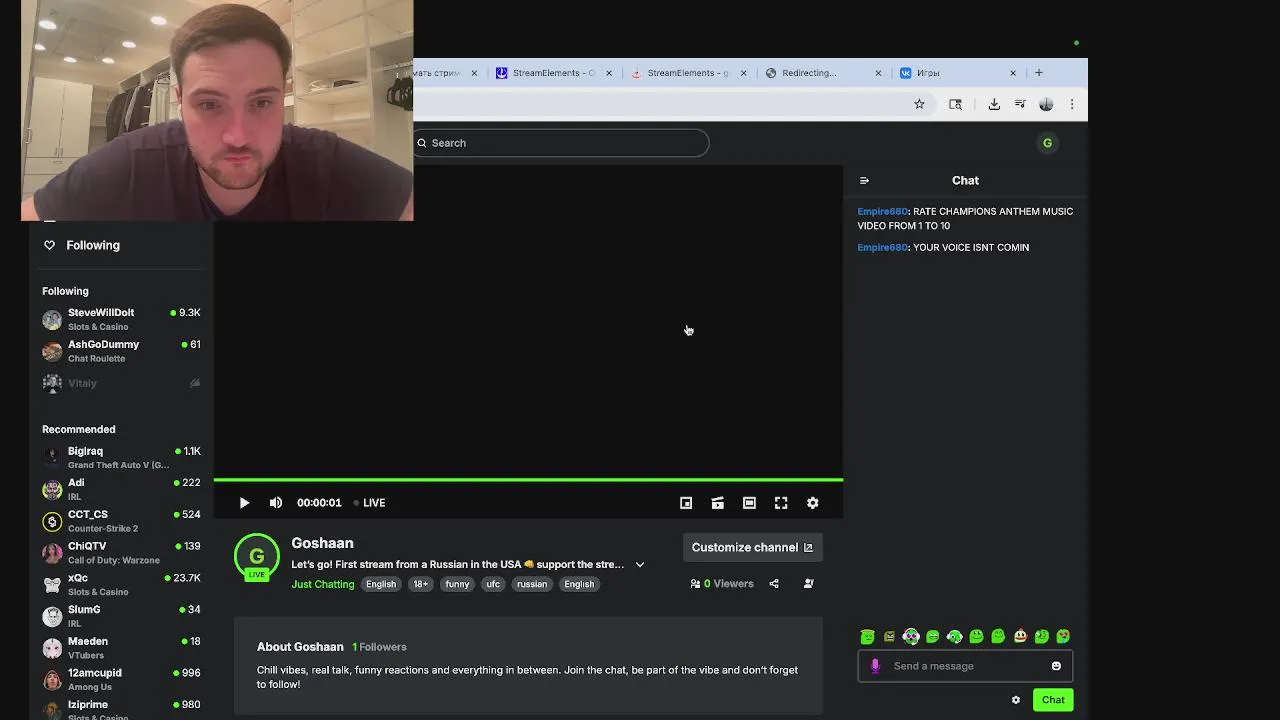Viewport: 1280px width, 720px height.
Task: Open CCT_CS Counter-Strike 2 channel
Action: pyautogui.click(x=121, y=521)
